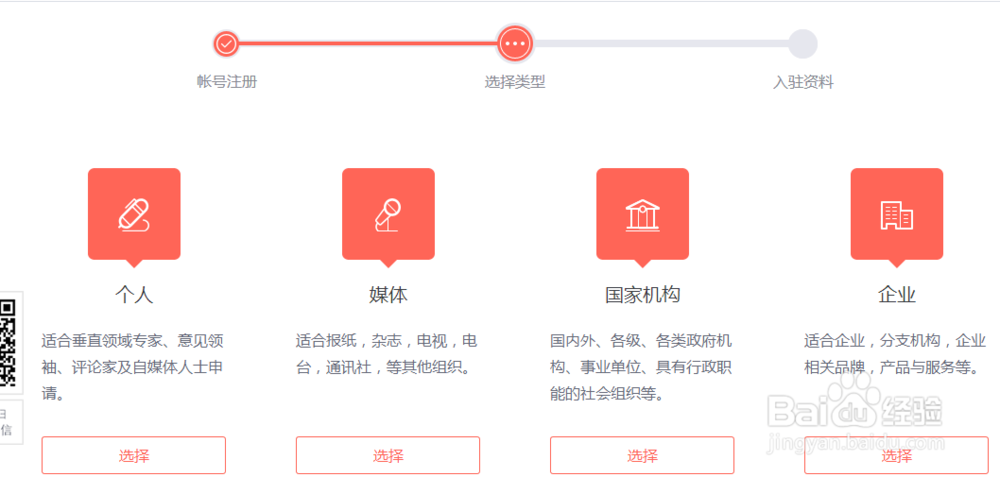
Task: Click the 选择类型 step label
Action: [x=515, y=82]
